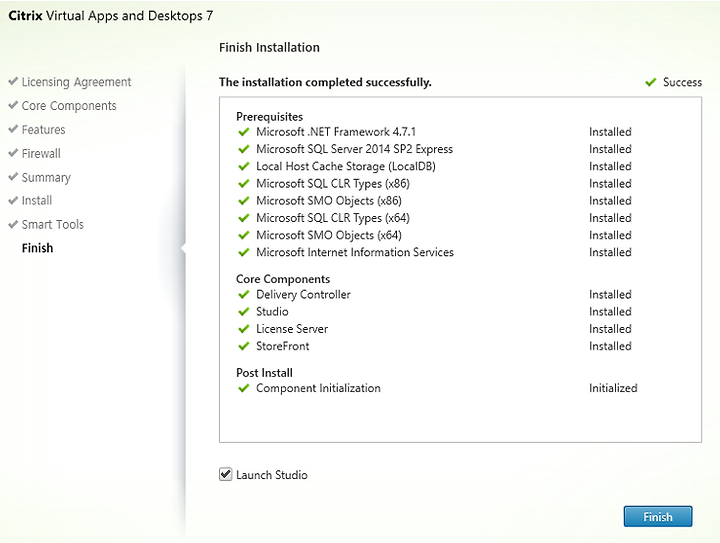The width and height of the screenshot is (720, 543).
Task: Click the green check beside StoreFront
Action: click(x=243, y=346)
